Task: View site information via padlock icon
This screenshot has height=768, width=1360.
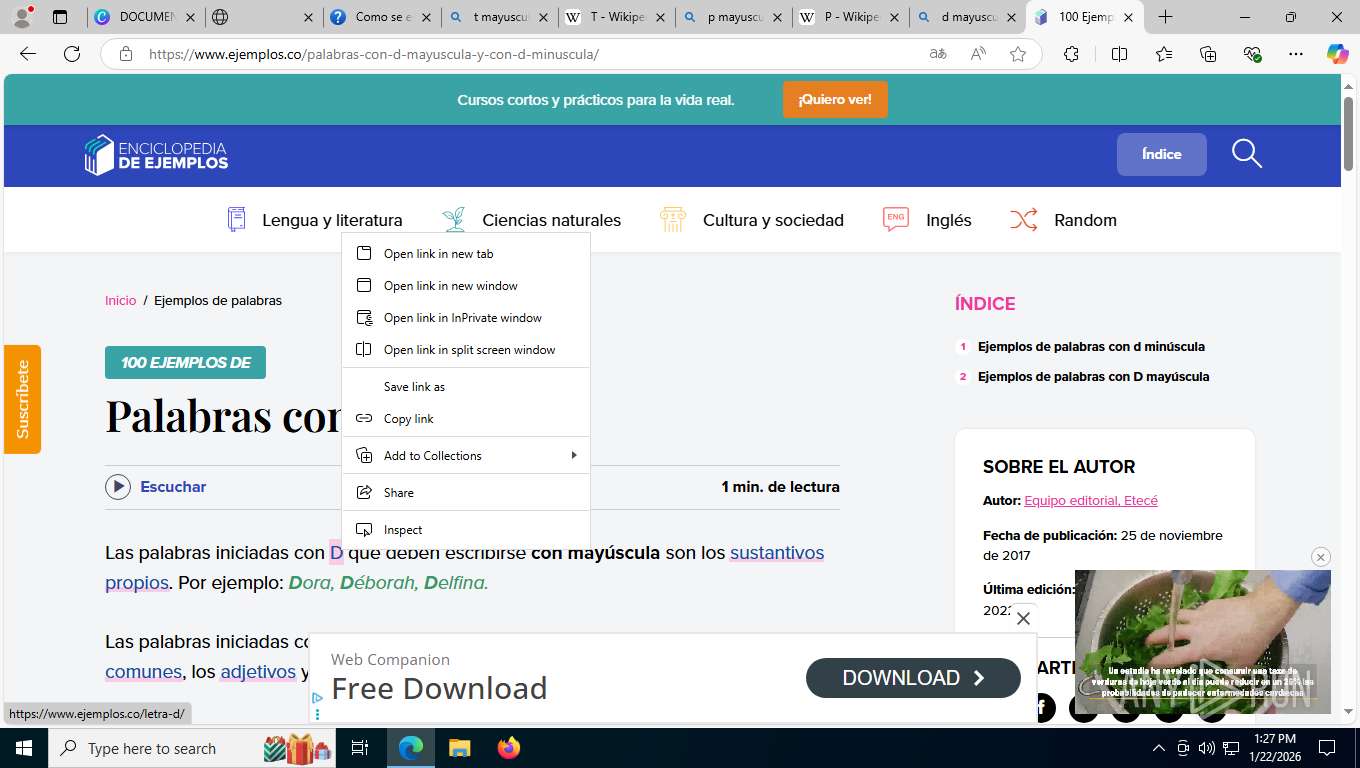Action: pos(126,54)
